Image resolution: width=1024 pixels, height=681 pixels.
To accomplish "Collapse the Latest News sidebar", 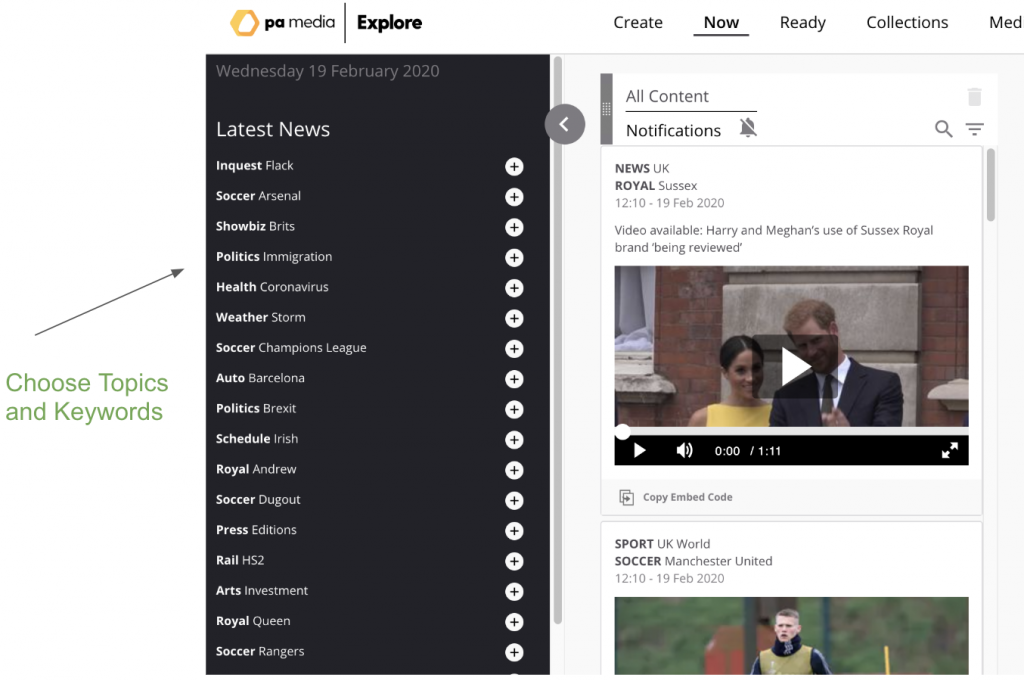I will 565,124.
